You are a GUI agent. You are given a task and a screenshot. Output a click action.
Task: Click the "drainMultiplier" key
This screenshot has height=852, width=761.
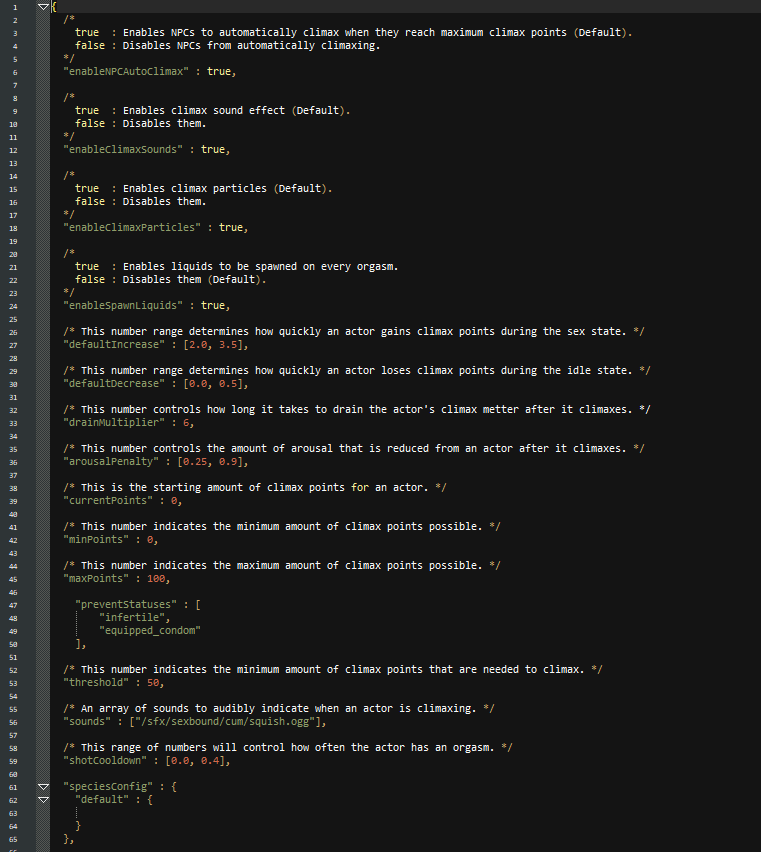coord(114,423)
